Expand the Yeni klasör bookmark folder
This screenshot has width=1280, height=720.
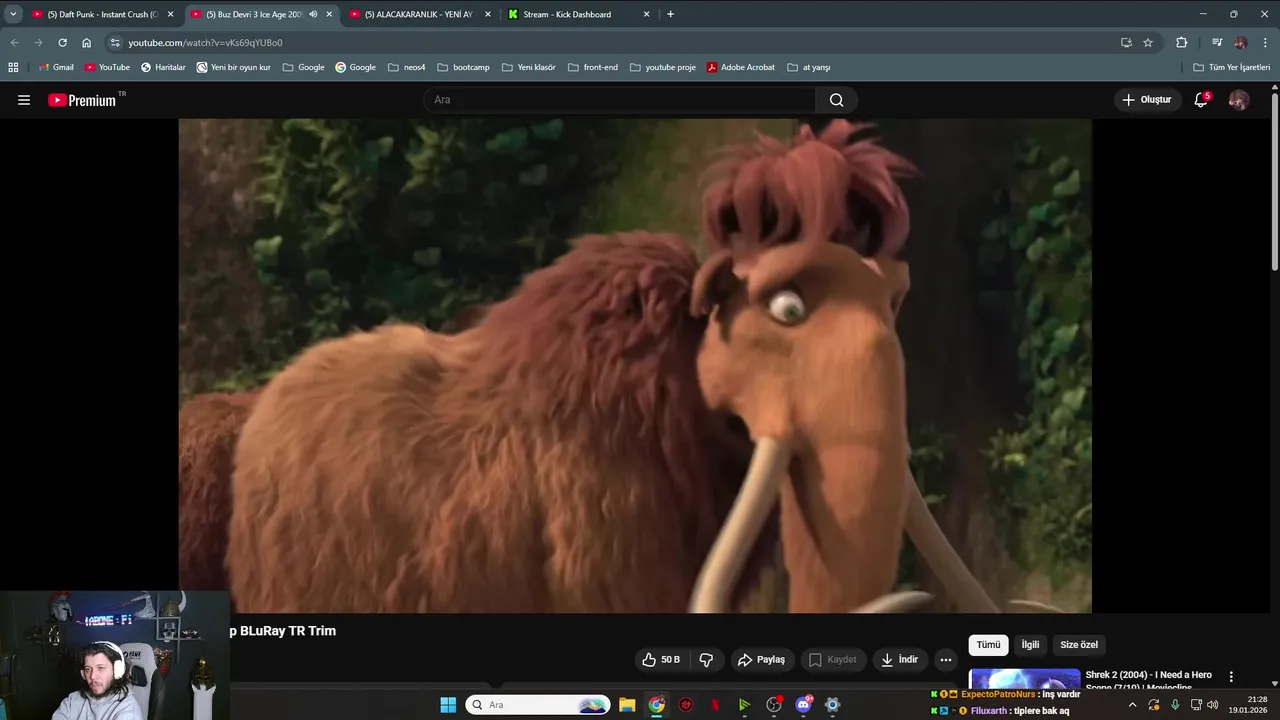[x=528, y=67]
